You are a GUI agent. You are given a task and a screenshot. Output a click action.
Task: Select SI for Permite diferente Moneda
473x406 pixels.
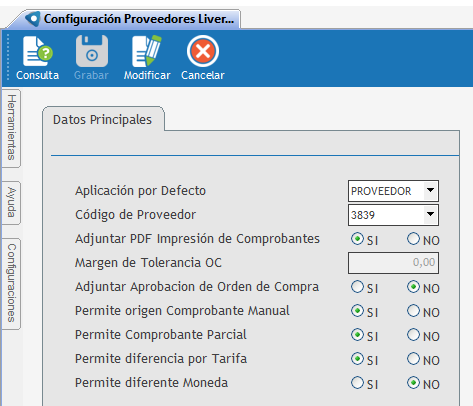pos(357,383)
